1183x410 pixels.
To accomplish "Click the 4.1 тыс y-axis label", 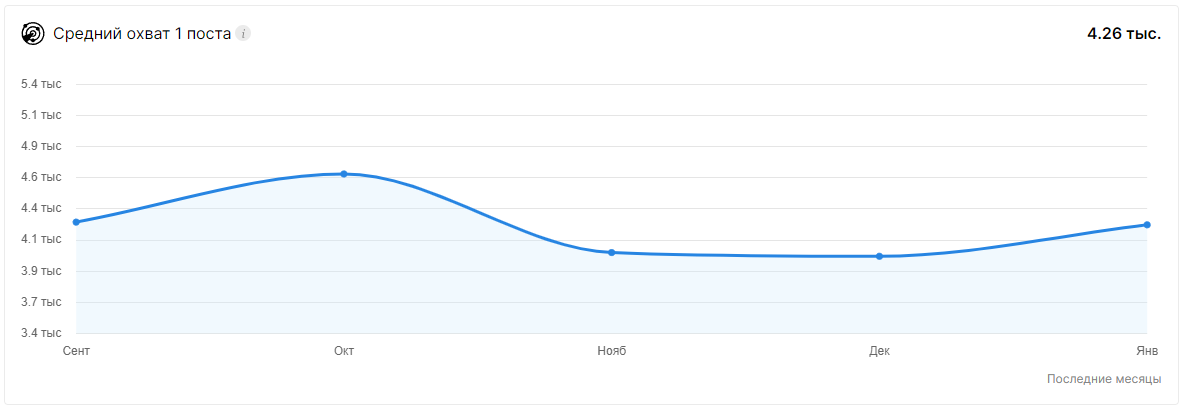I will click(x=41, y=239).
